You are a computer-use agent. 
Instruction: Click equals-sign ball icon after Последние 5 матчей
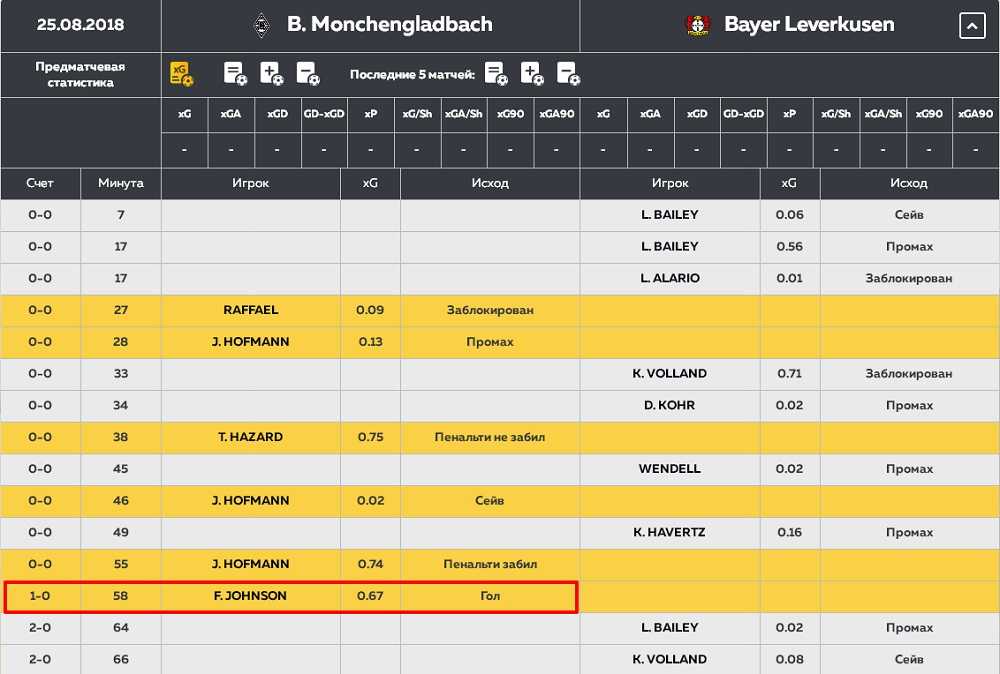[496, 73]
